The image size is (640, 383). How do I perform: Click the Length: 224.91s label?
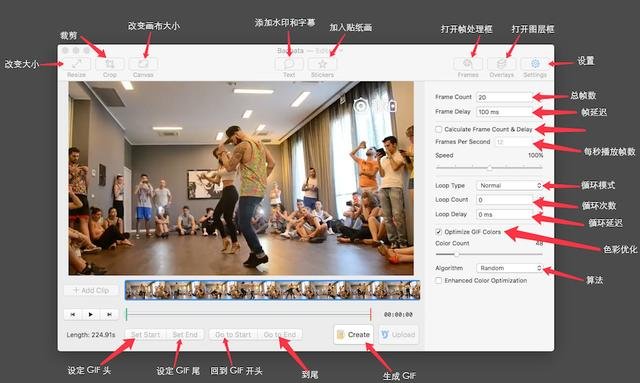pyautogui.click(x=91, y=334)
